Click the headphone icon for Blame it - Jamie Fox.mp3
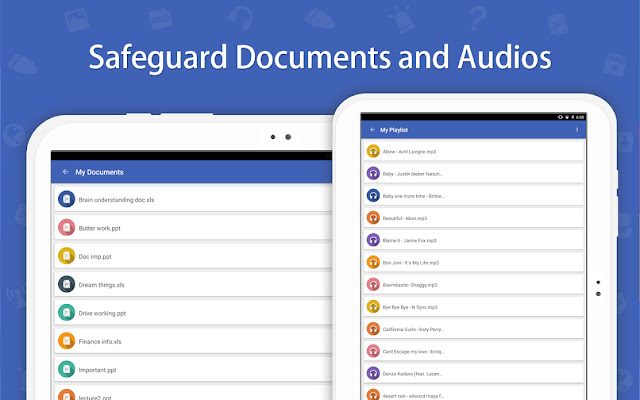The height and width of the screenshot is (400, 640). click(373, 240)
